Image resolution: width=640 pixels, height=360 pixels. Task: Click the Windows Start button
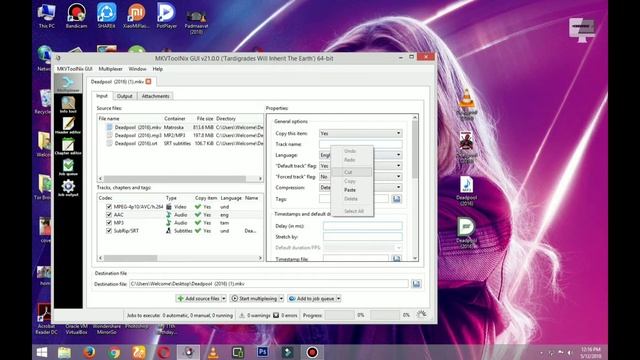click(42, 352)
